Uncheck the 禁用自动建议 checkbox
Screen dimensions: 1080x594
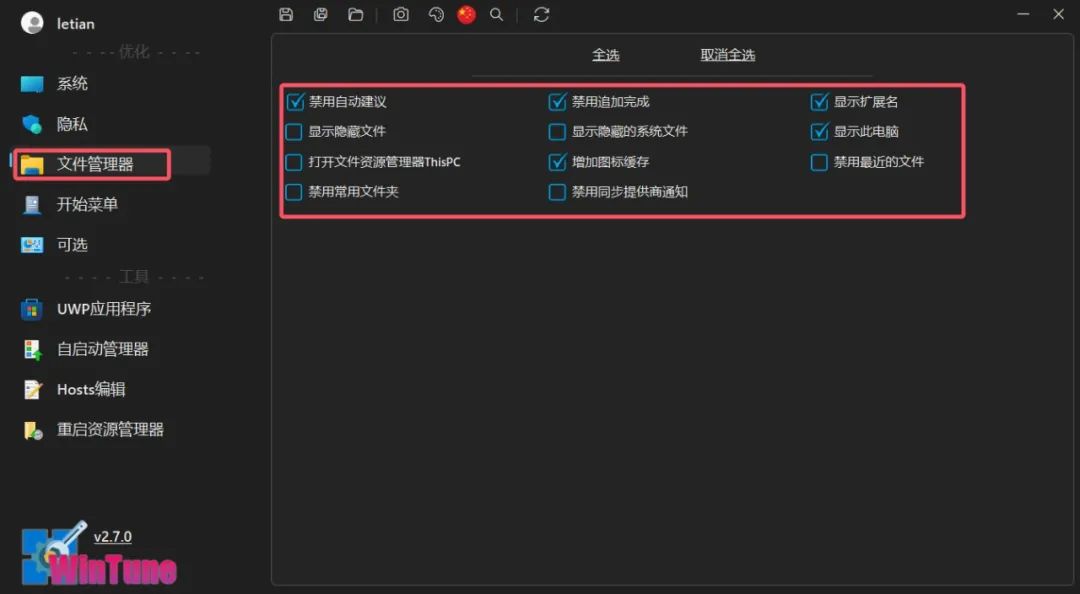point(295,102)
